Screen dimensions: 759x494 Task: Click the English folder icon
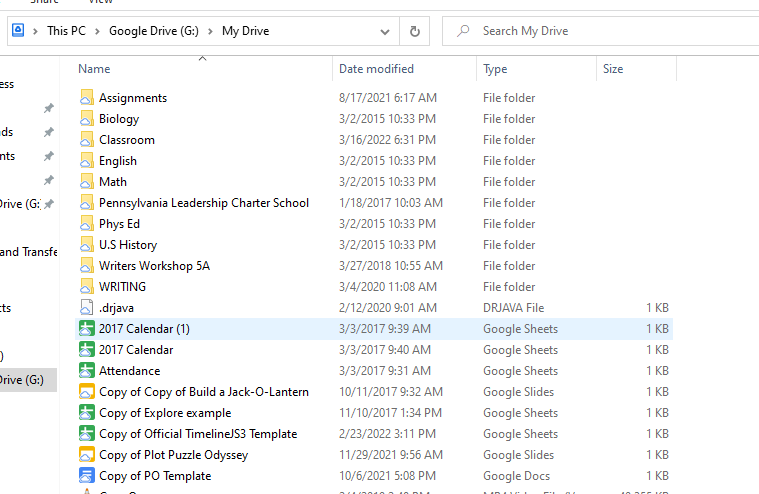coord(87,161)
